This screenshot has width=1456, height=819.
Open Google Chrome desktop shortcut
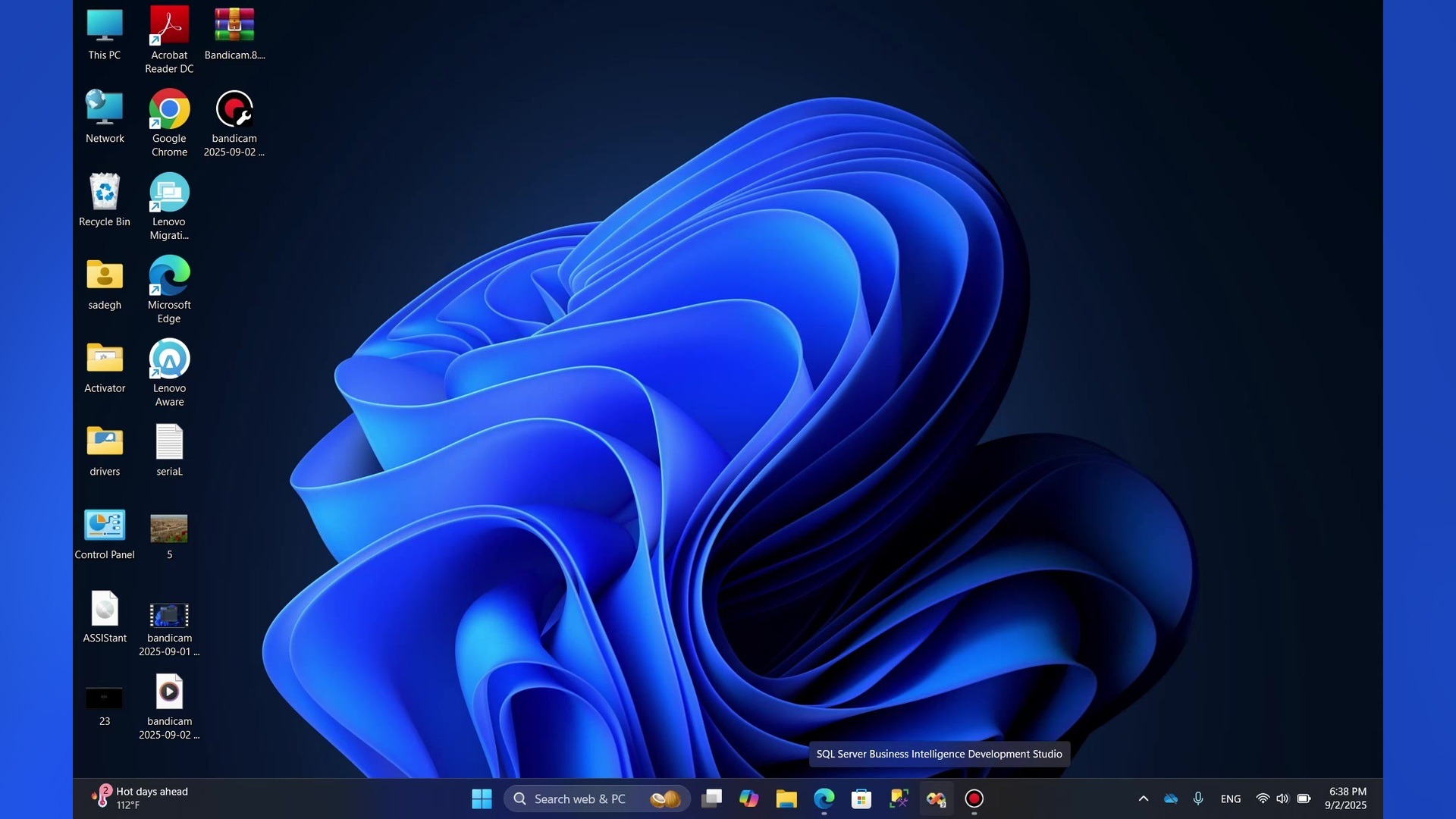pos(169,111)
